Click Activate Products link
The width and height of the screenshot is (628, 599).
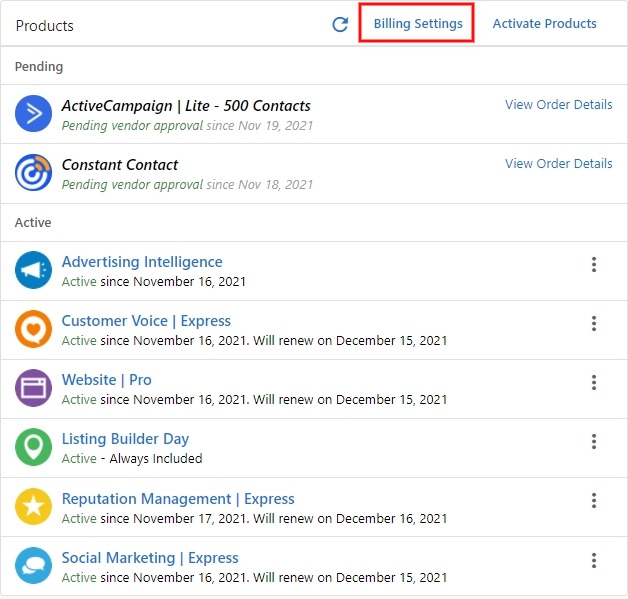(x=544, y=24)
